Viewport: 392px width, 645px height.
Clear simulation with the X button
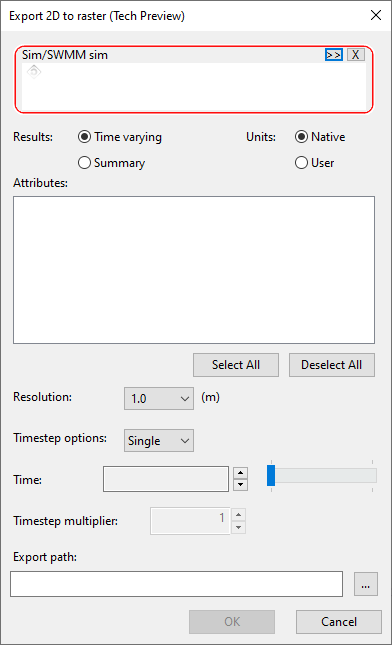click(x=356, y=55)
